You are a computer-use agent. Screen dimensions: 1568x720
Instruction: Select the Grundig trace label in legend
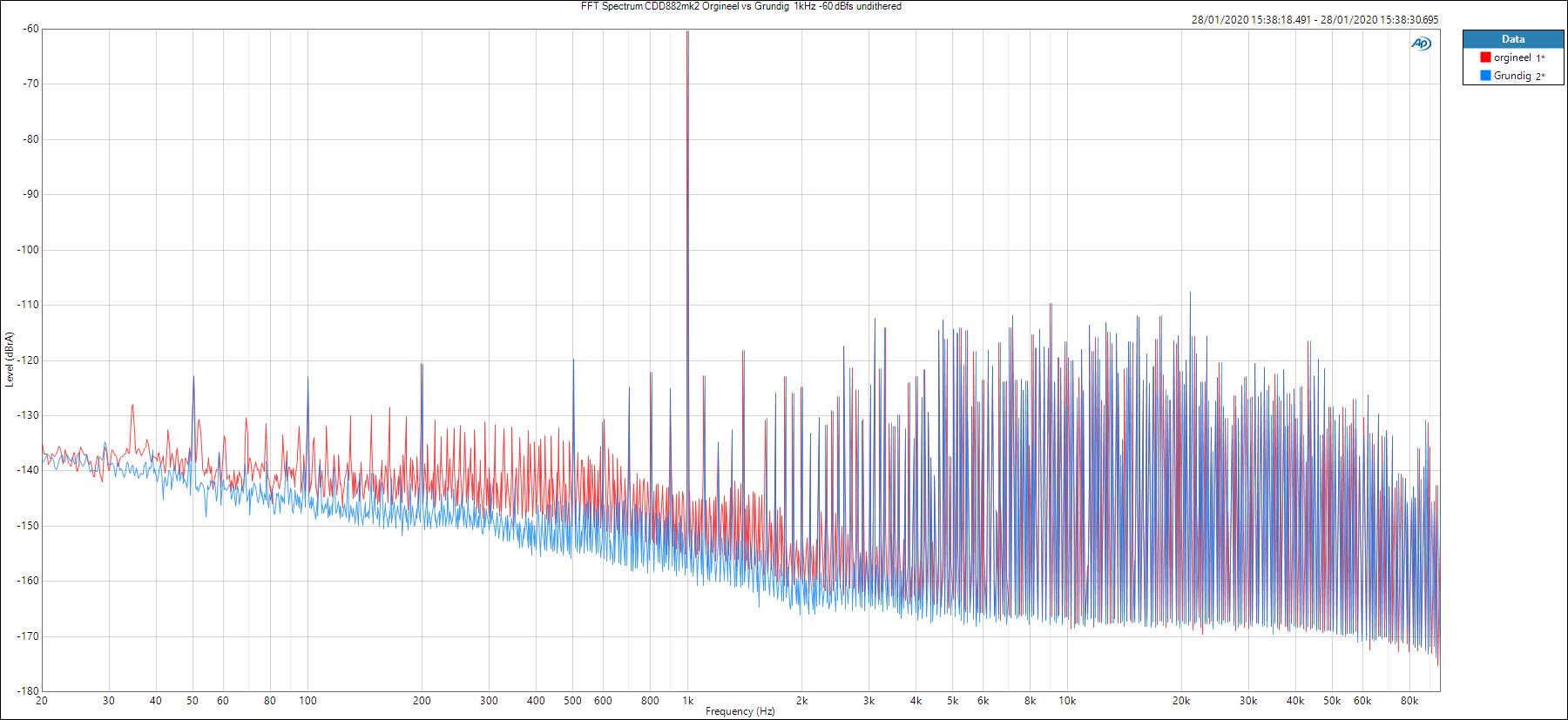[x=1512, y=76]
